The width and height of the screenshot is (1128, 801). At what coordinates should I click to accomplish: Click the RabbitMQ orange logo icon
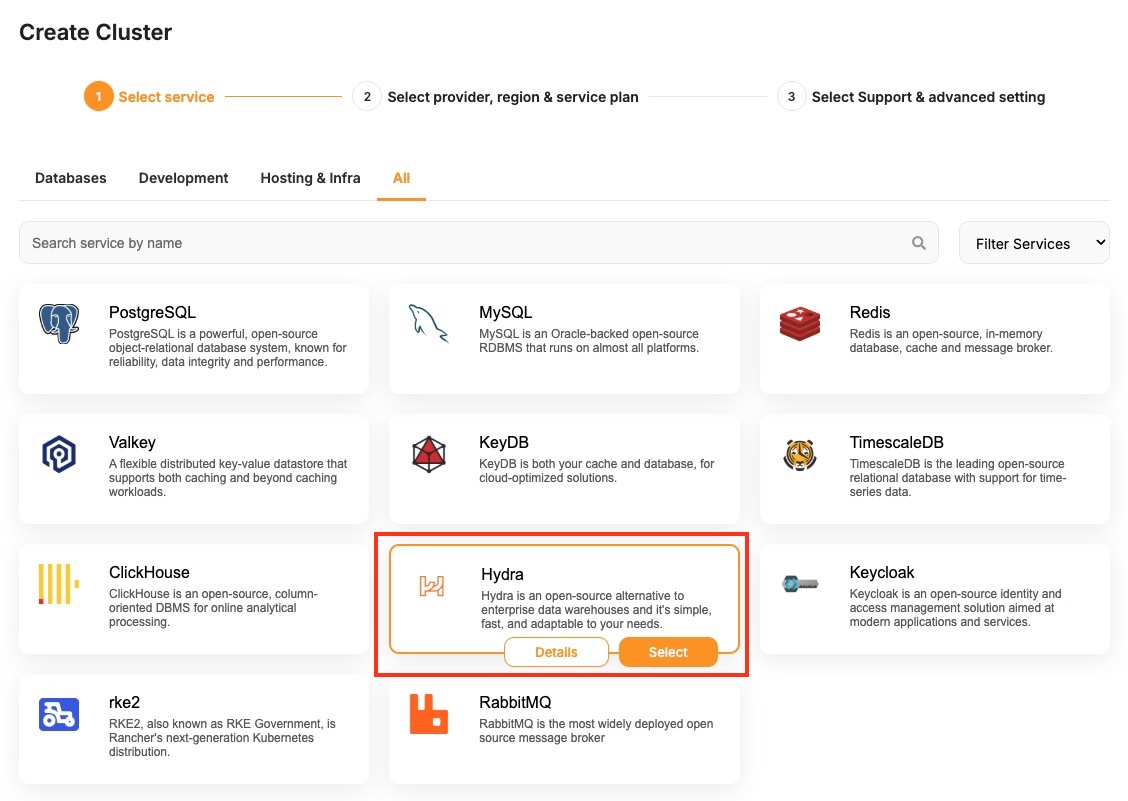(429, 714)
